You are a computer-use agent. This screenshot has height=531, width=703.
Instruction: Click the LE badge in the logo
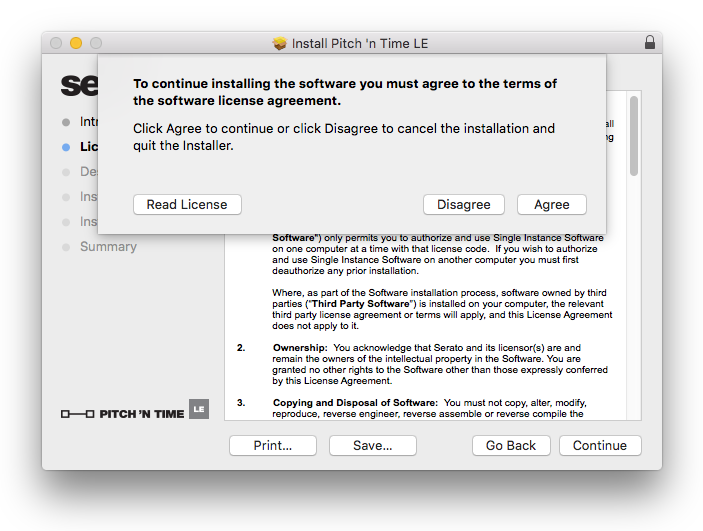click(199, 409)
